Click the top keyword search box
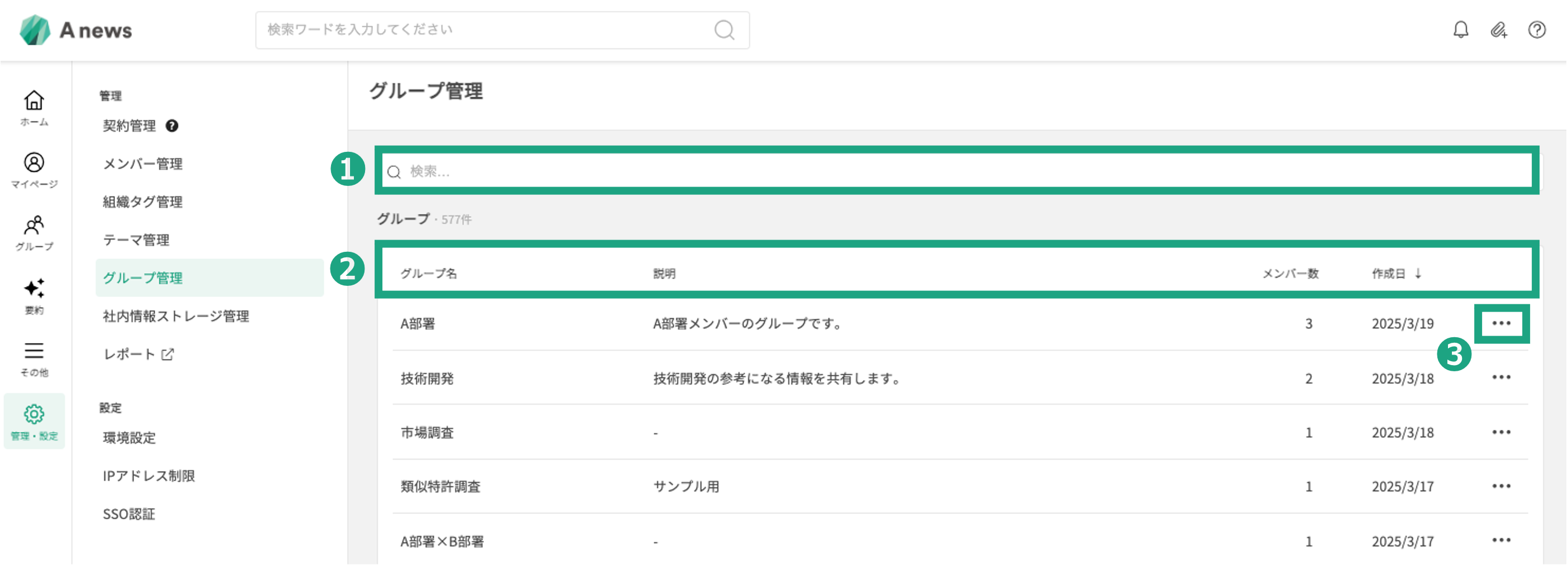The height and width of the screenshot is (565, 1568). coord(487,30)
